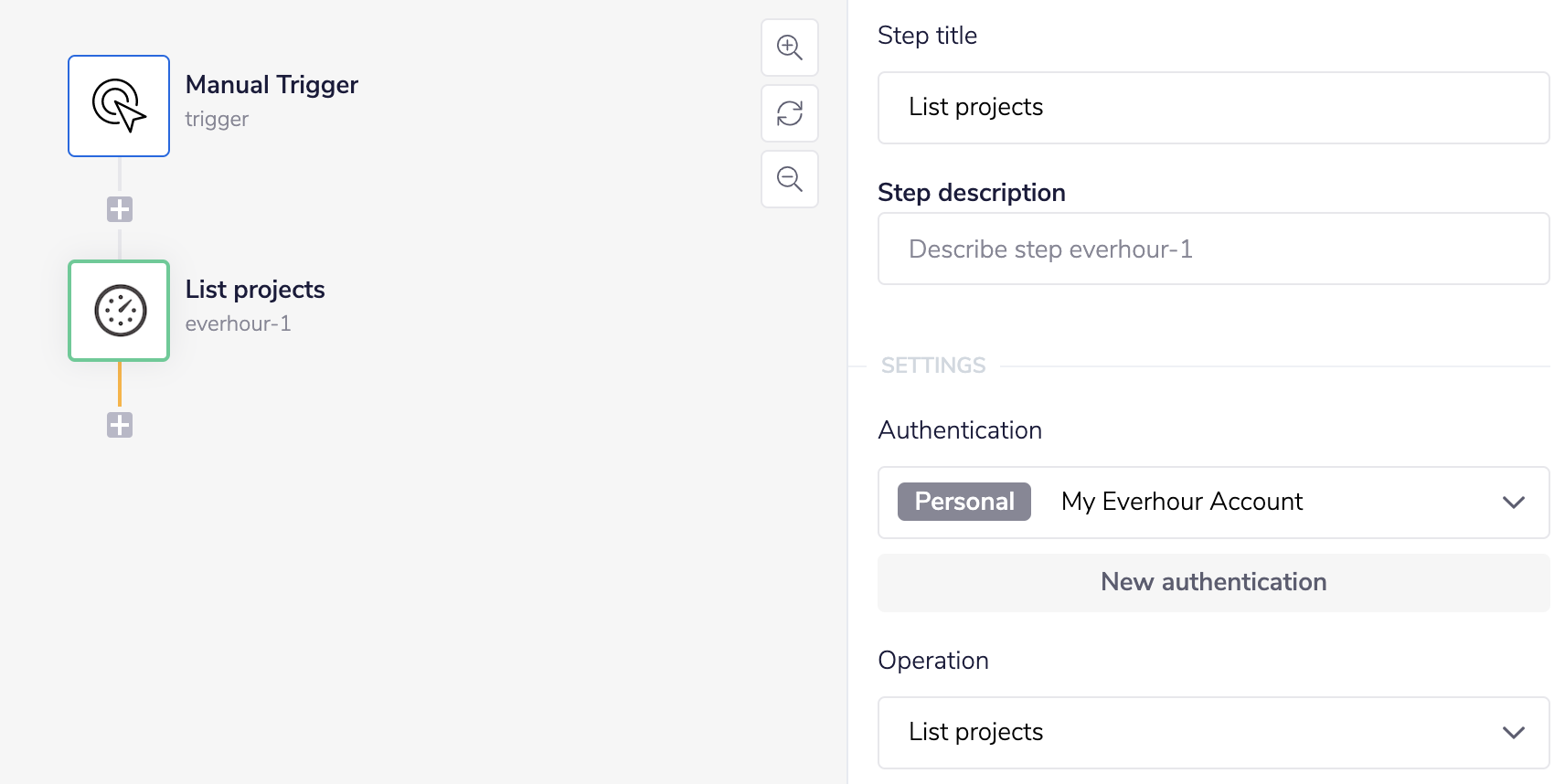
Task: Zoom in on the workflow canvas
Action: [x=790, y=48]
